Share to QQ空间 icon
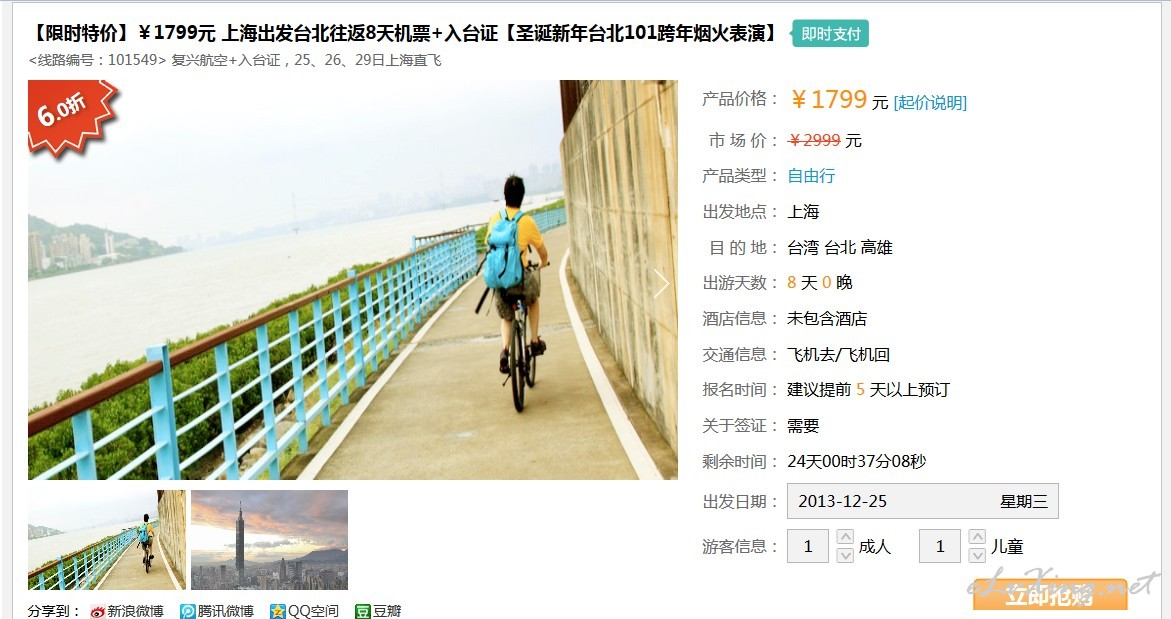 pyautogui.click(x=278, y=612)
